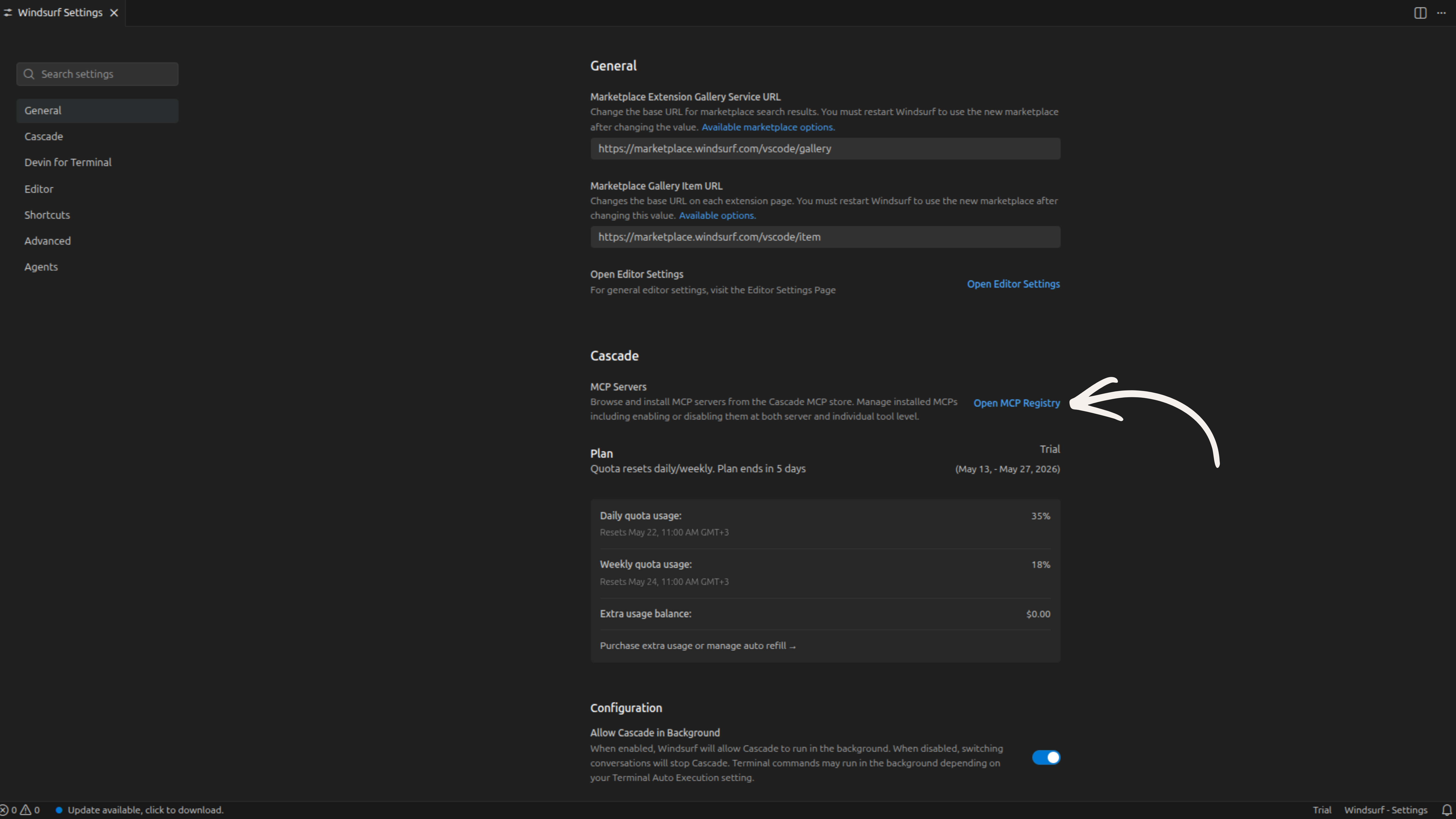Image resolution: width=1456 pixels, height=819 pixels.
Task: Click the Available marketplace options link
Action: [768, 127]
